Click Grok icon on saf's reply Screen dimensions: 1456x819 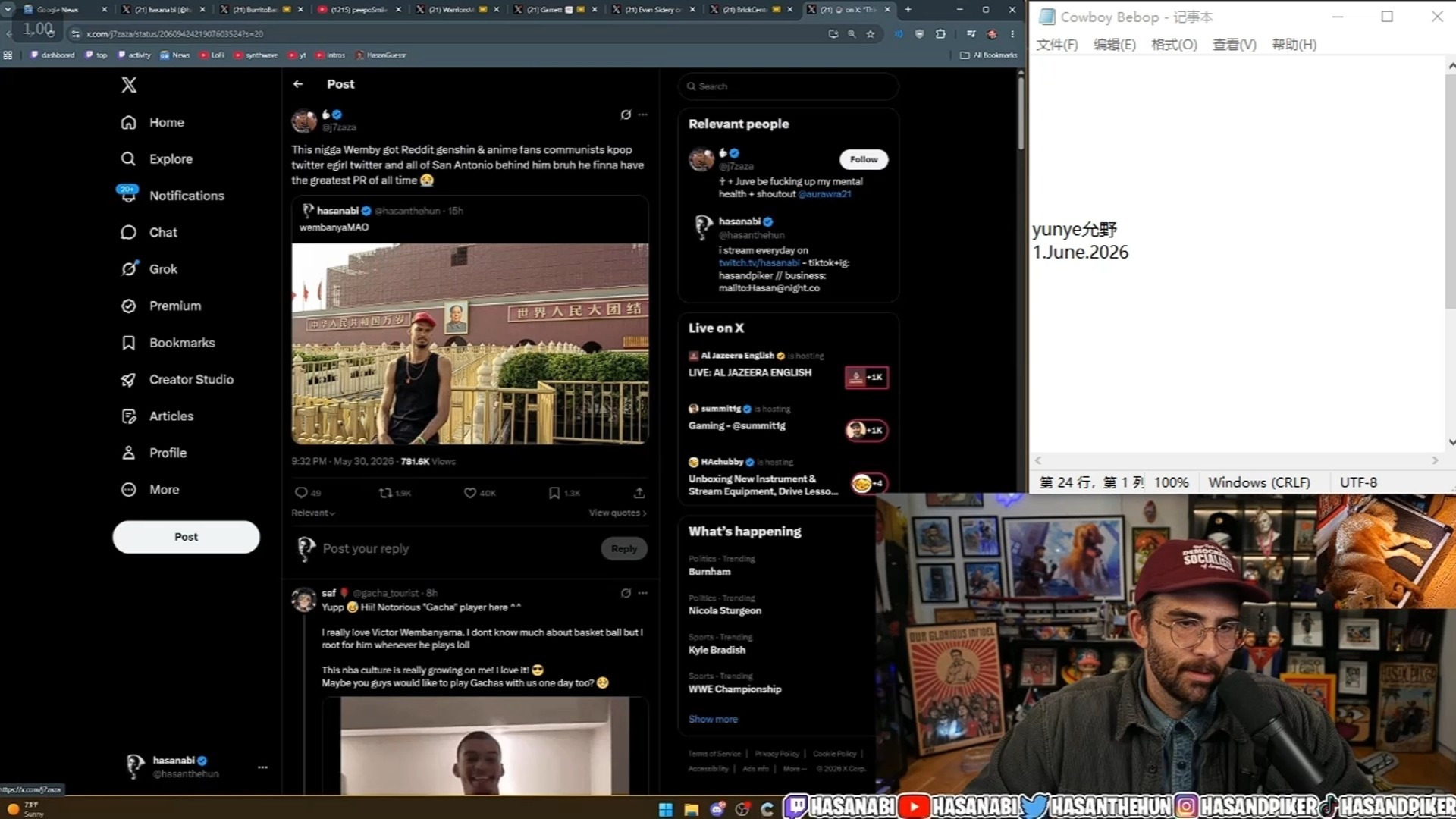[x=626, y=593]
